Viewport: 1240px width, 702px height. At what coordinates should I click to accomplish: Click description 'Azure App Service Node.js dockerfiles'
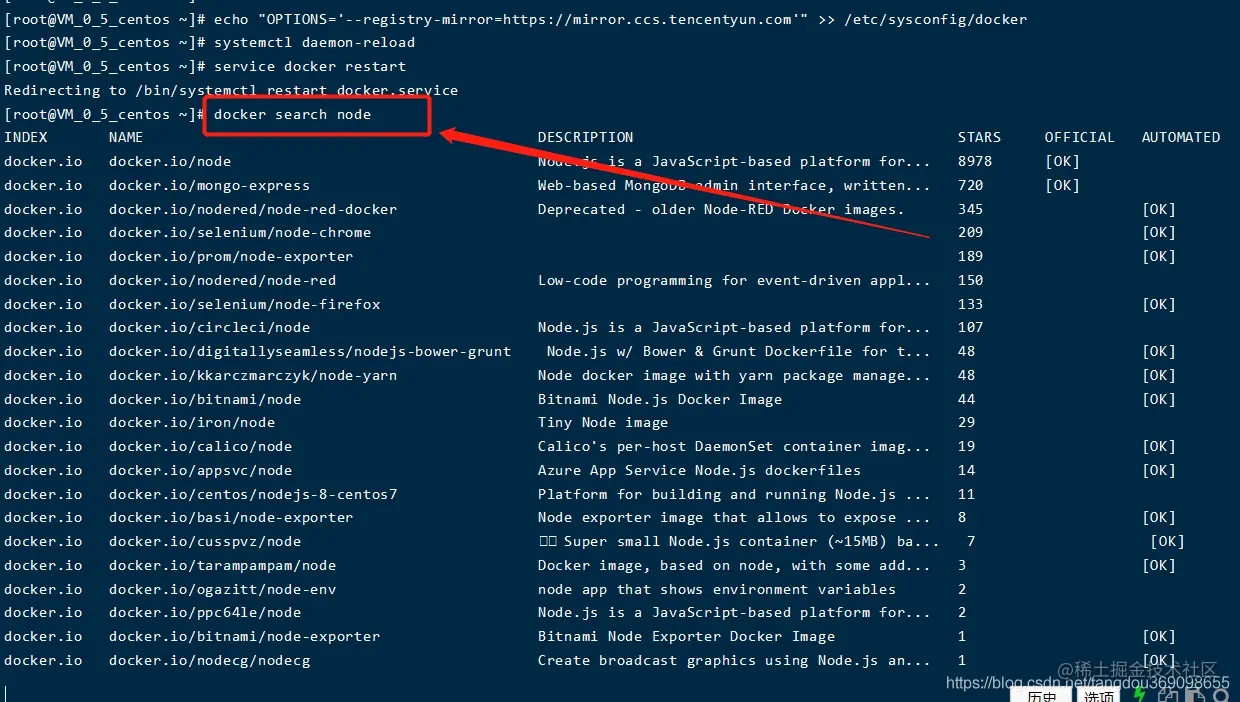[x=699, y=470]
